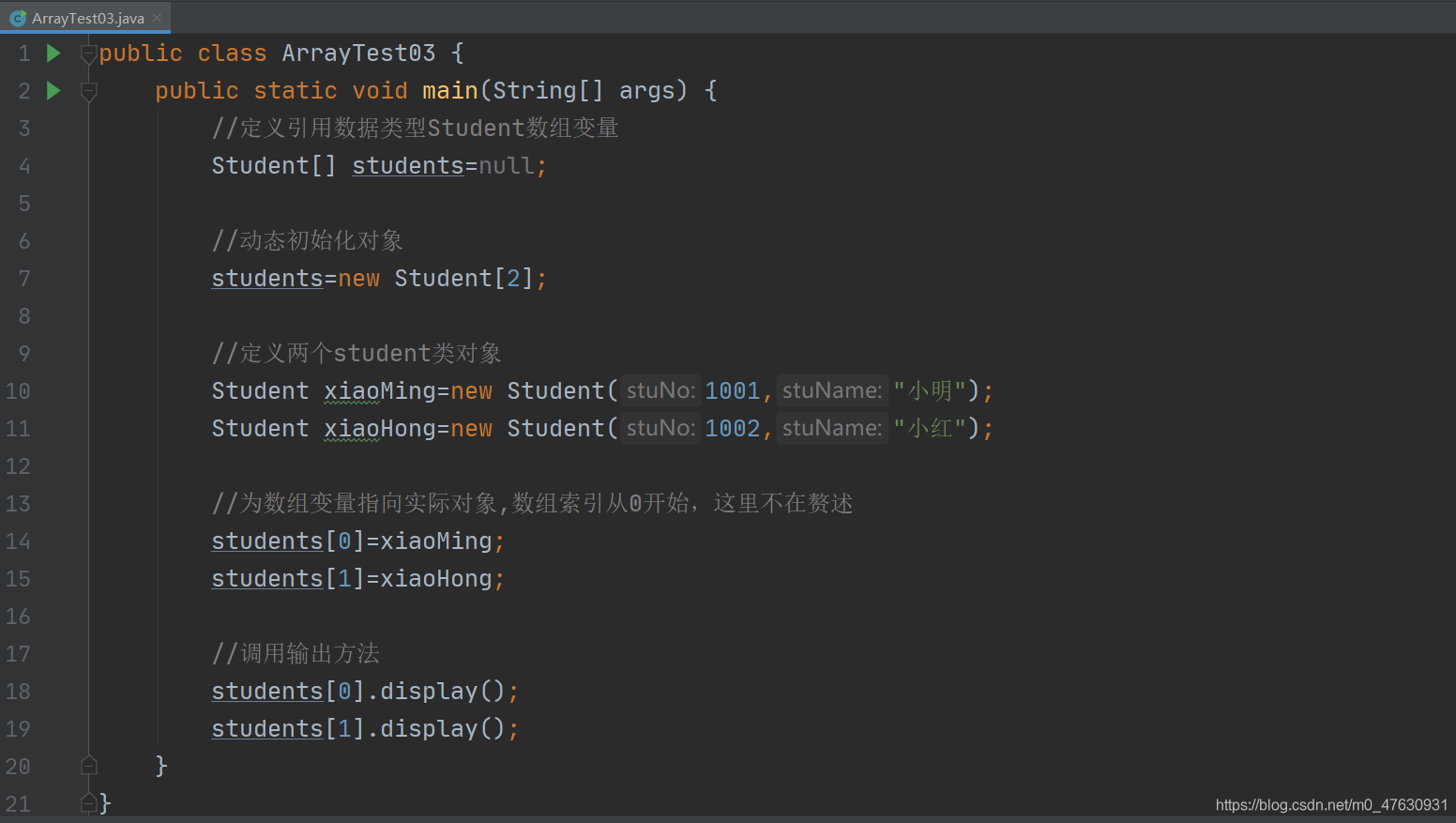Click the 'class' keyword on line 1

(x=232, y=53)
